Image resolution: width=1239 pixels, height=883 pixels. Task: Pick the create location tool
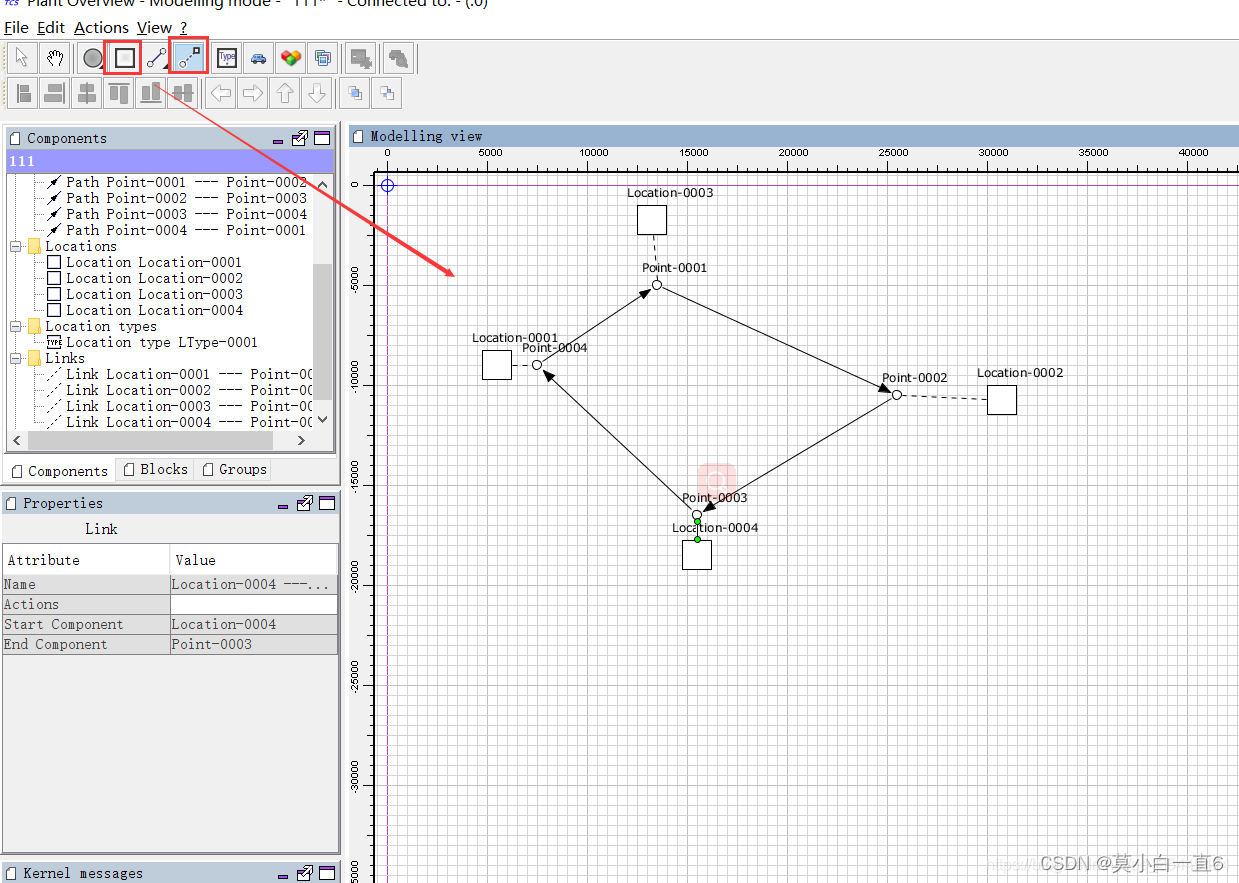click(124, 58)
